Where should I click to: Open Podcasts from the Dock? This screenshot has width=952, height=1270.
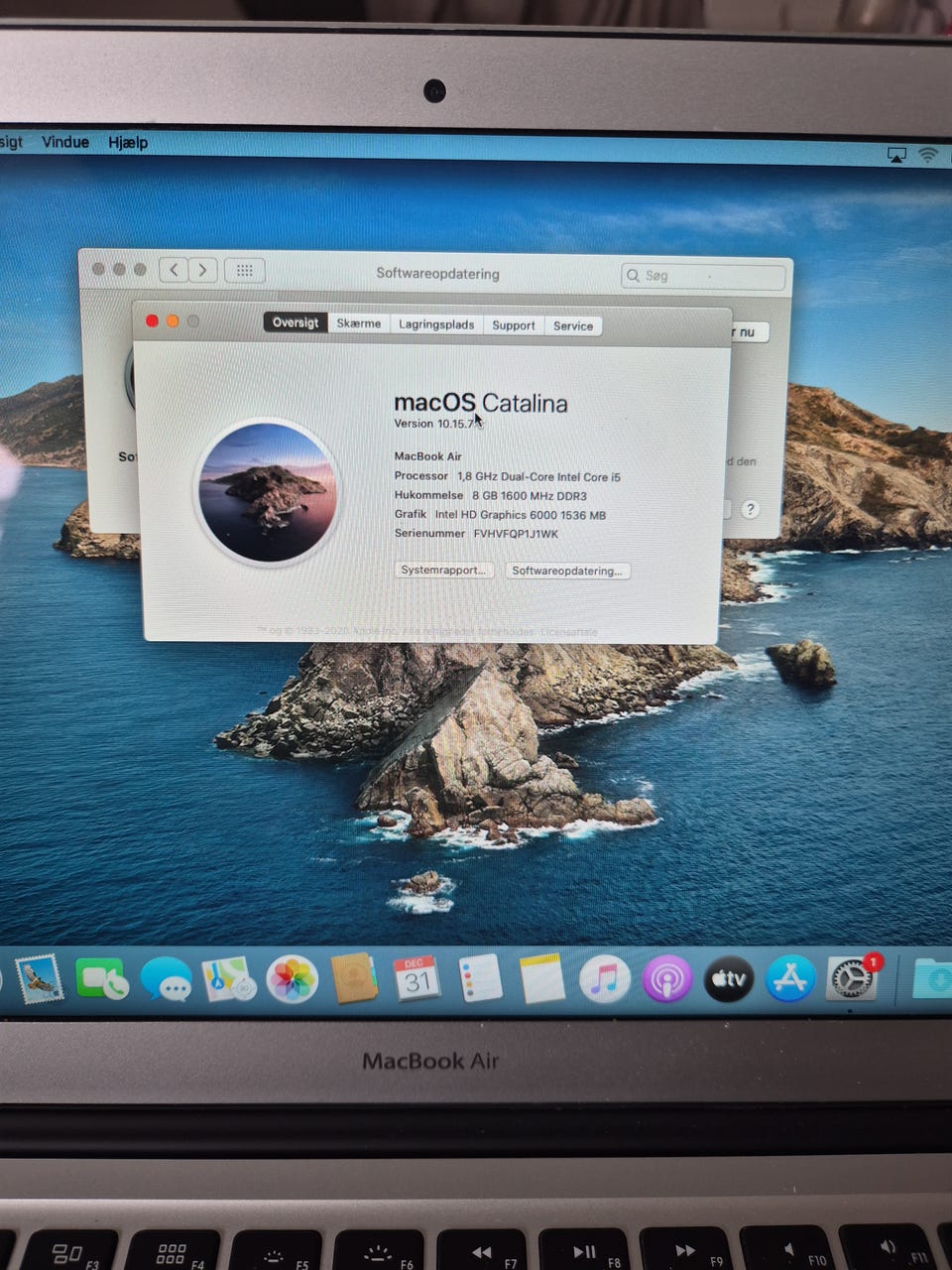[666, 980]
